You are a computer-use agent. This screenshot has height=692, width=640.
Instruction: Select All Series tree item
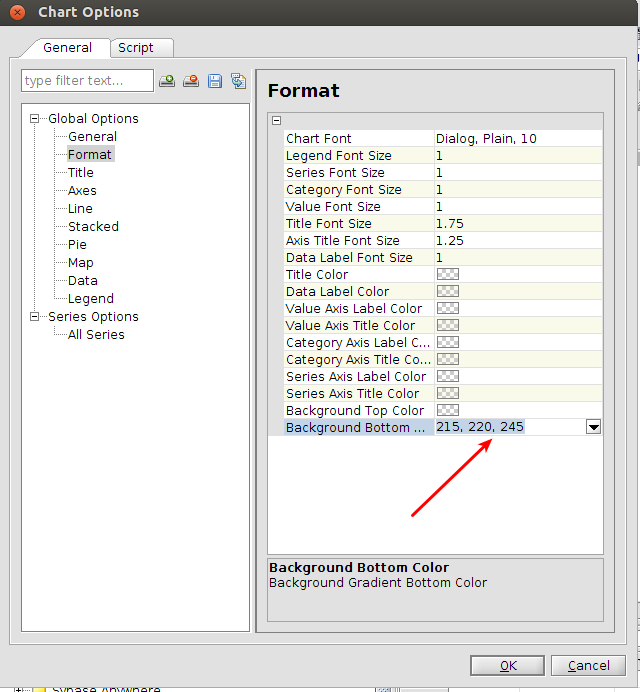(96, 335)
